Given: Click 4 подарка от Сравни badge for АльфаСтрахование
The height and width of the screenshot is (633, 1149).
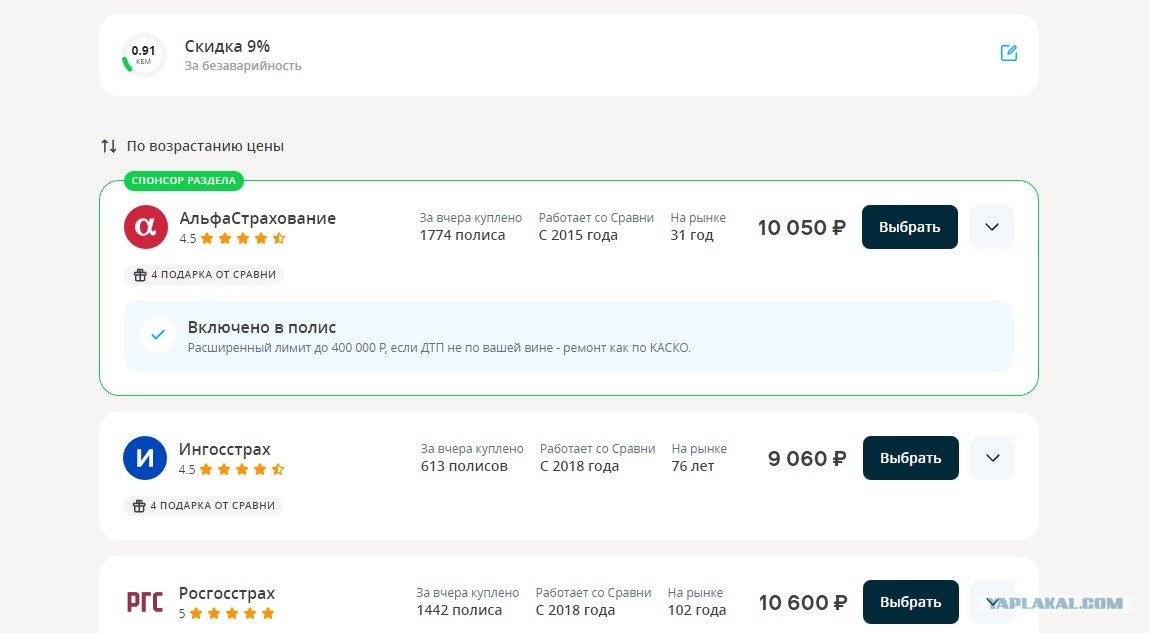Looking at the screenshot, I should point(204,275).
